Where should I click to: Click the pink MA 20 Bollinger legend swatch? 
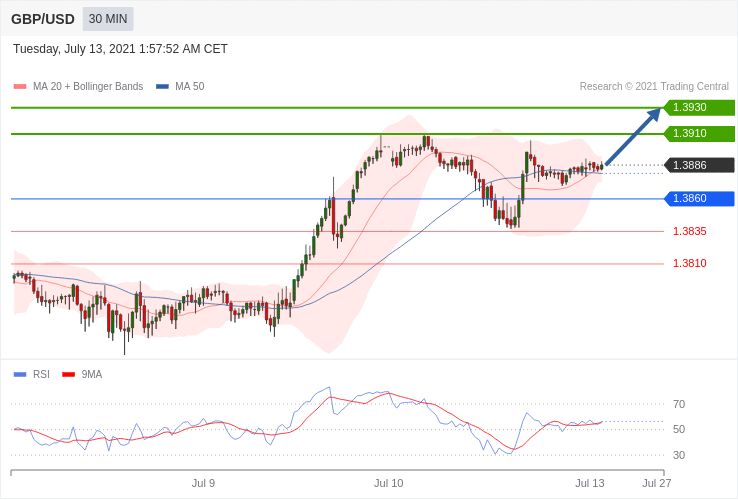20,87
